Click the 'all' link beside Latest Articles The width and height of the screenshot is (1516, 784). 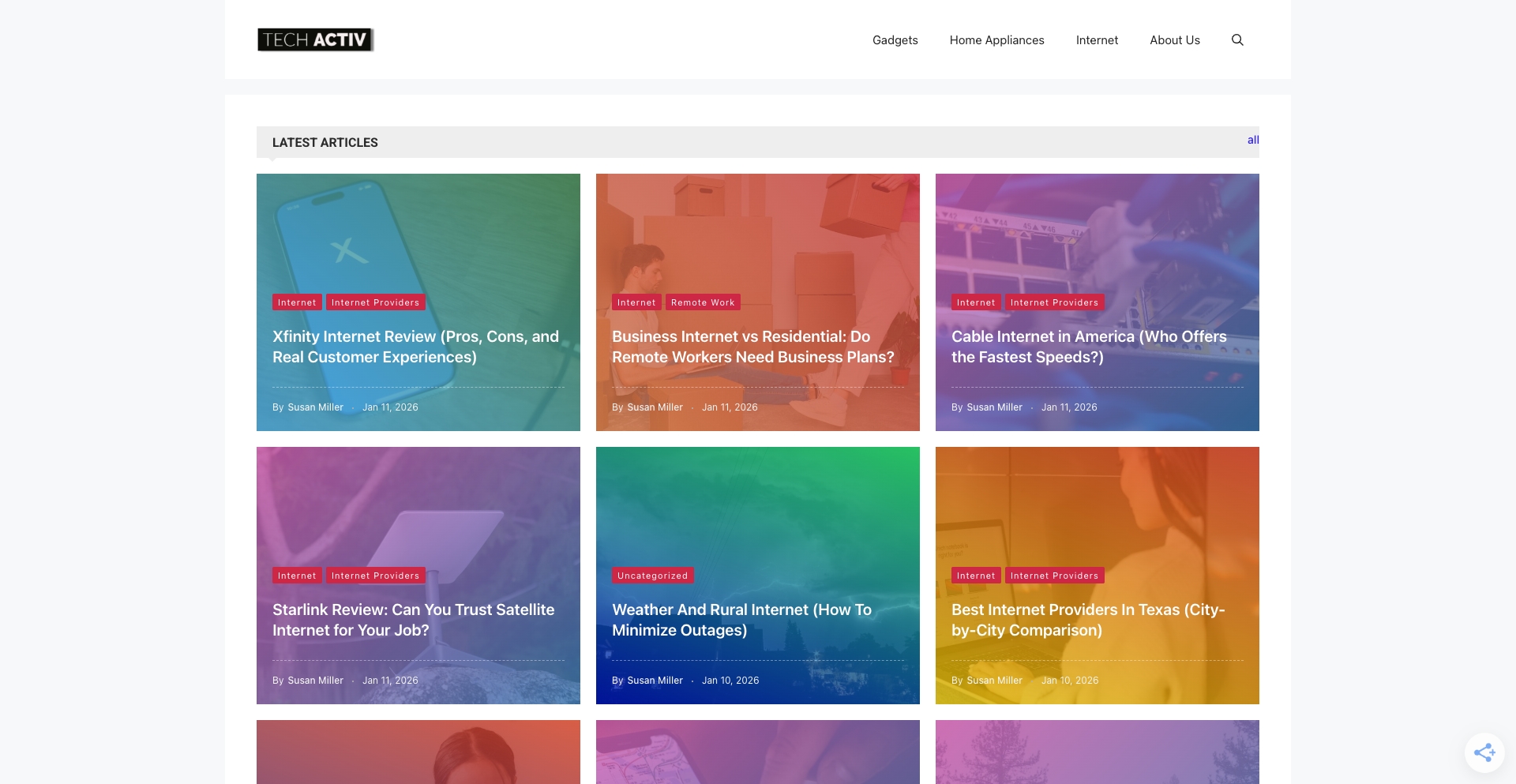pyautogui.click(x=1252, y=140)
